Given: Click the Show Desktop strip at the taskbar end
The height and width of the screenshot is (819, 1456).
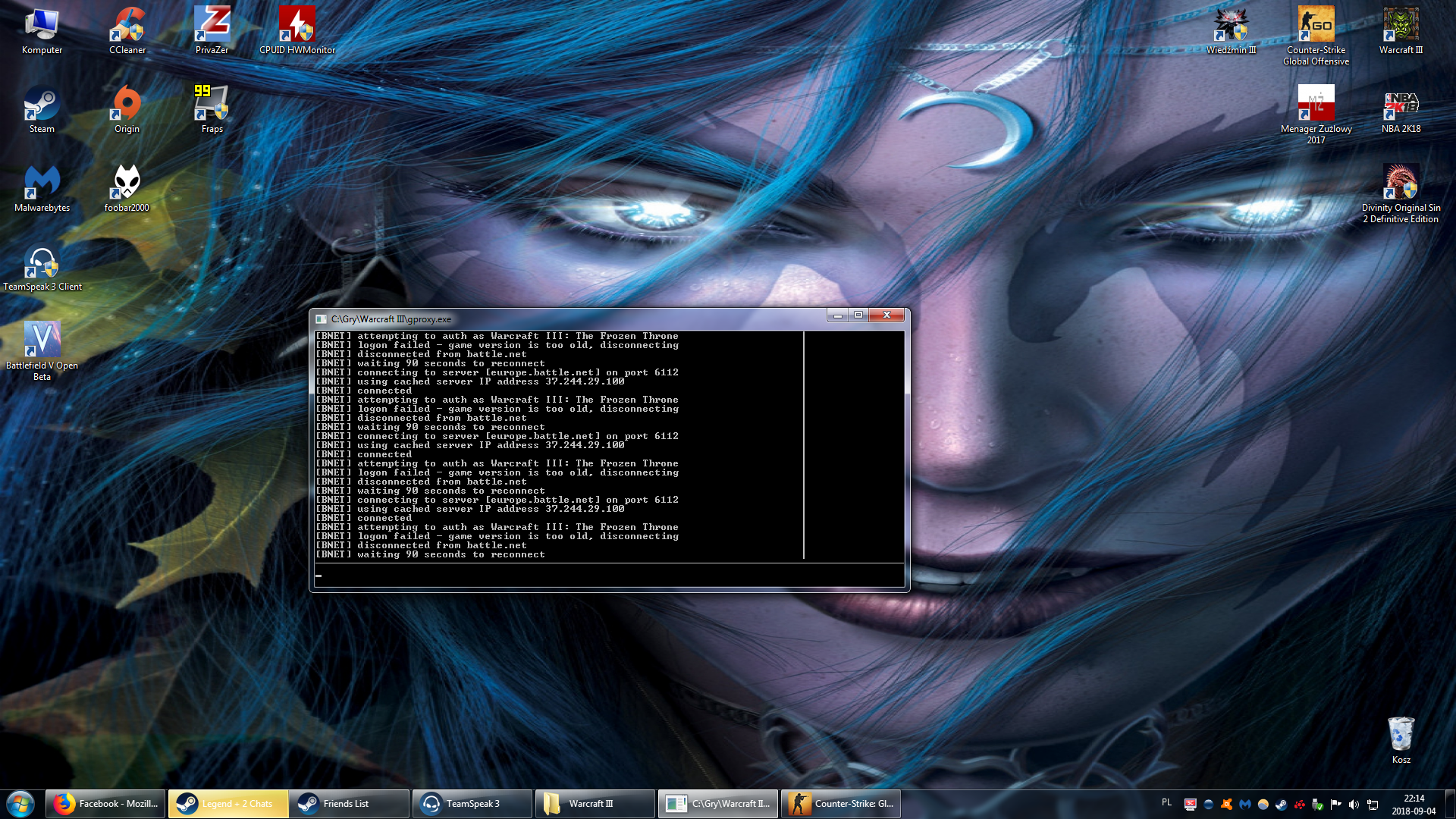Looking at the screenshot, I should (x=1450, y=804).
